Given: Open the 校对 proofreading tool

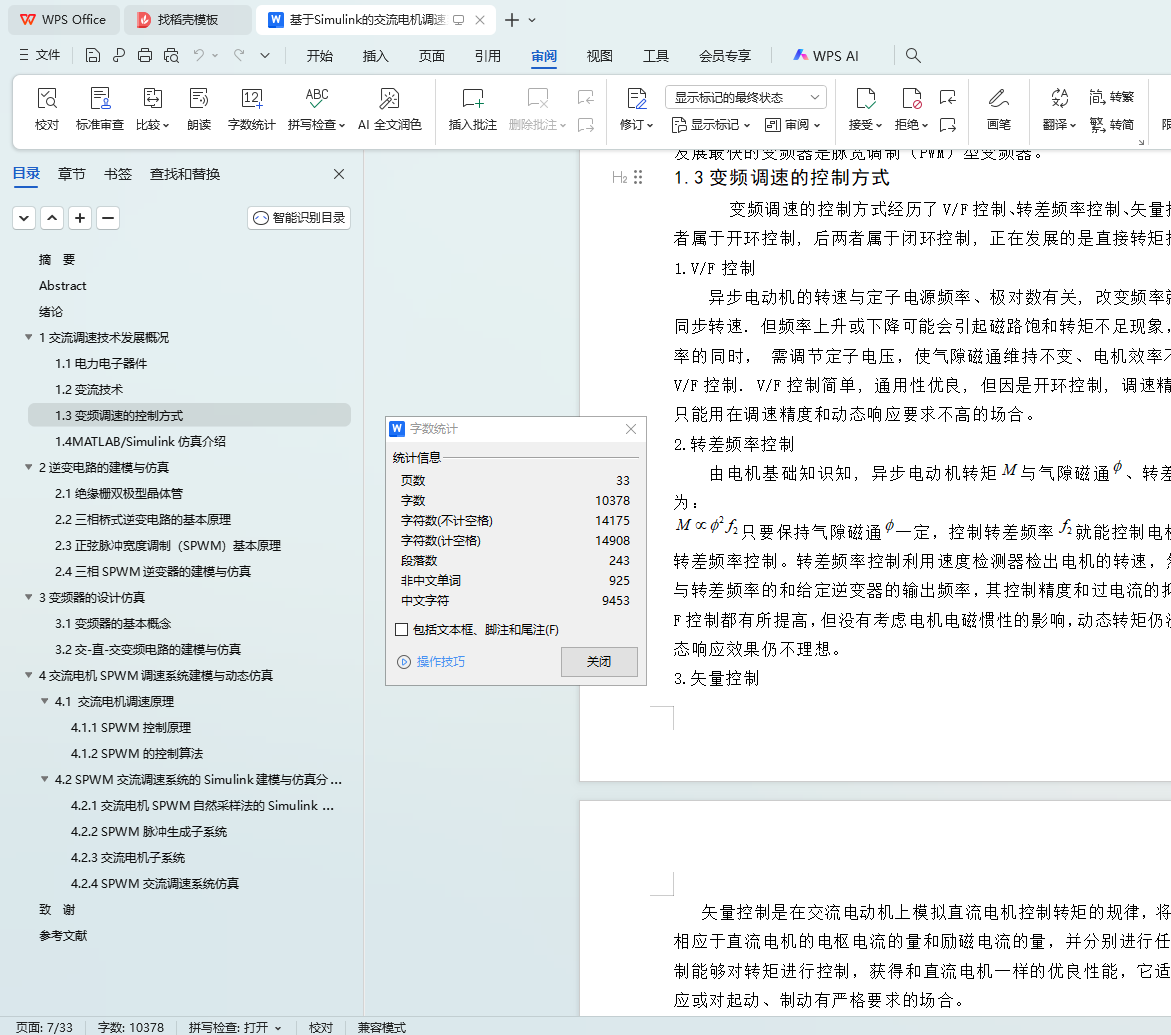Looking at the screenshot, I should (x=47, y=109).
